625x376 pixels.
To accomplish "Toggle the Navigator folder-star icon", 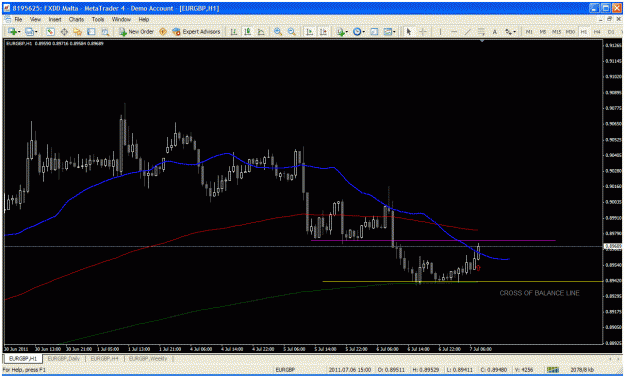I will (77, 31).
